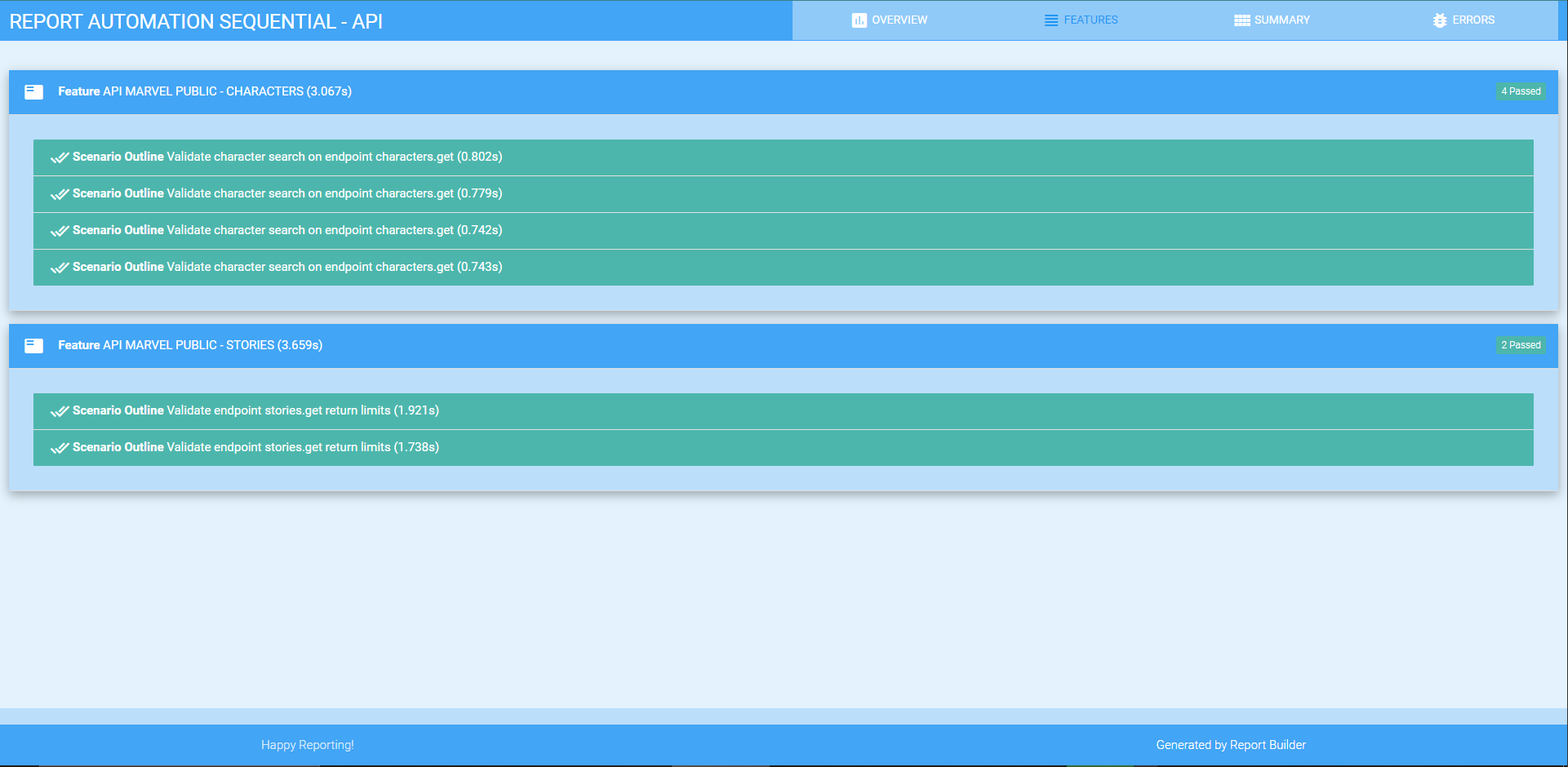The width and height of the screenshot is (1568, 767).
Task: Click the green 4 Passed badge
Action: (1521, 91)
